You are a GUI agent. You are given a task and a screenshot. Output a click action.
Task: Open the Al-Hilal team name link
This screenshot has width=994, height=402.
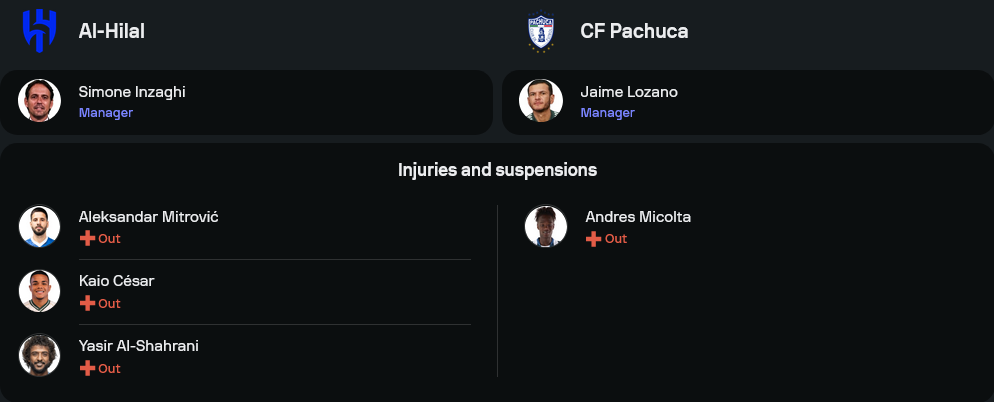[x=112, y=31]
